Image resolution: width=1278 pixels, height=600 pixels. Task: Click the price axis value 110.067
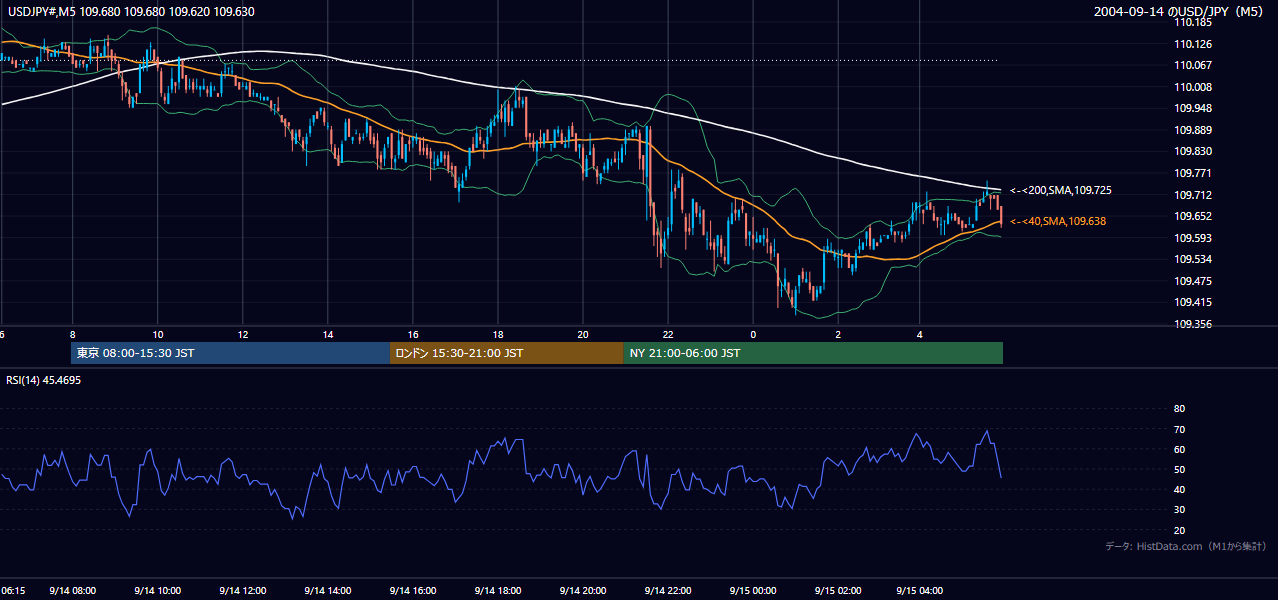point(1193,65)
